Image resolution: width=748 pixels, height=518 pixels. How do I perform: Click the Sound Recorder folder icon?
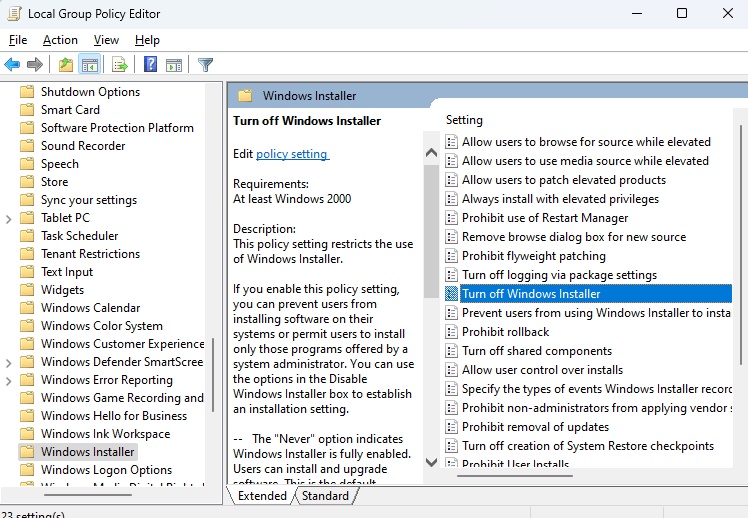(x=27, y=145)
